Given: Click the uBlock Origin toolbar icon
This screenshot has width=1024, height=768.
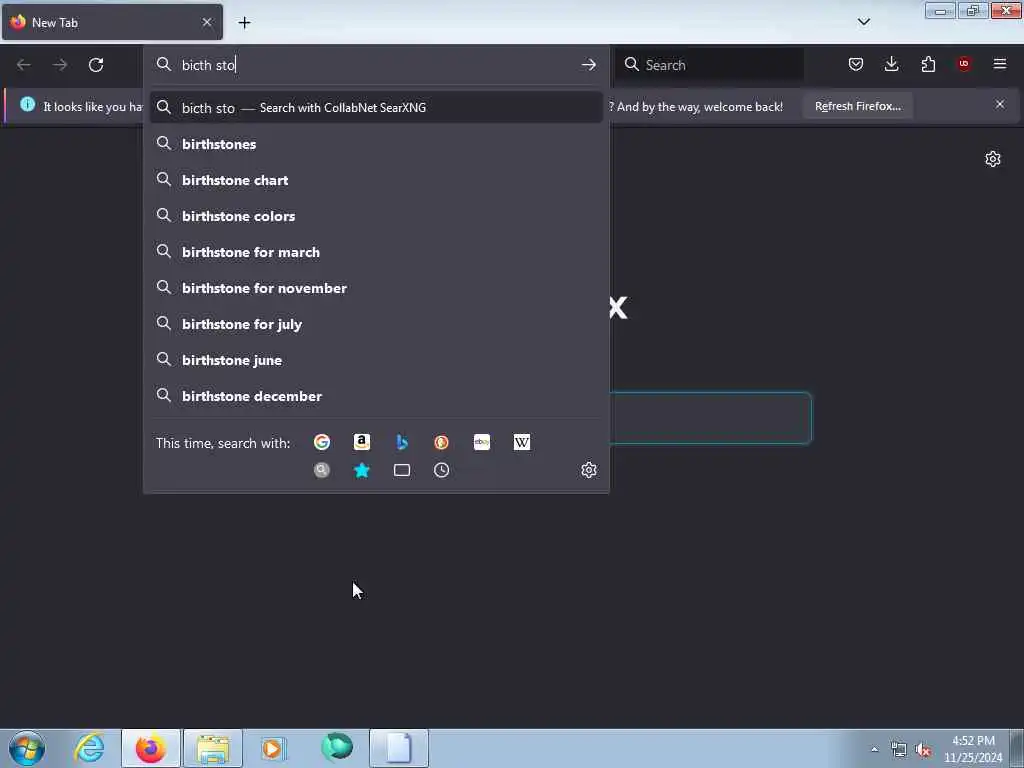Looking at the screenshot, I should coord(964,64).
